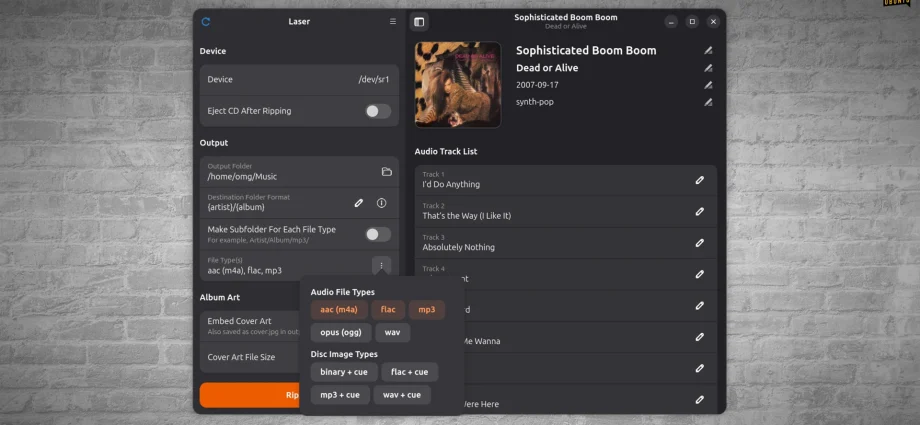The height and width of the screenshot is (425, 920).
Task: Click the Embed Cover Art row
Action: point(250,326)
